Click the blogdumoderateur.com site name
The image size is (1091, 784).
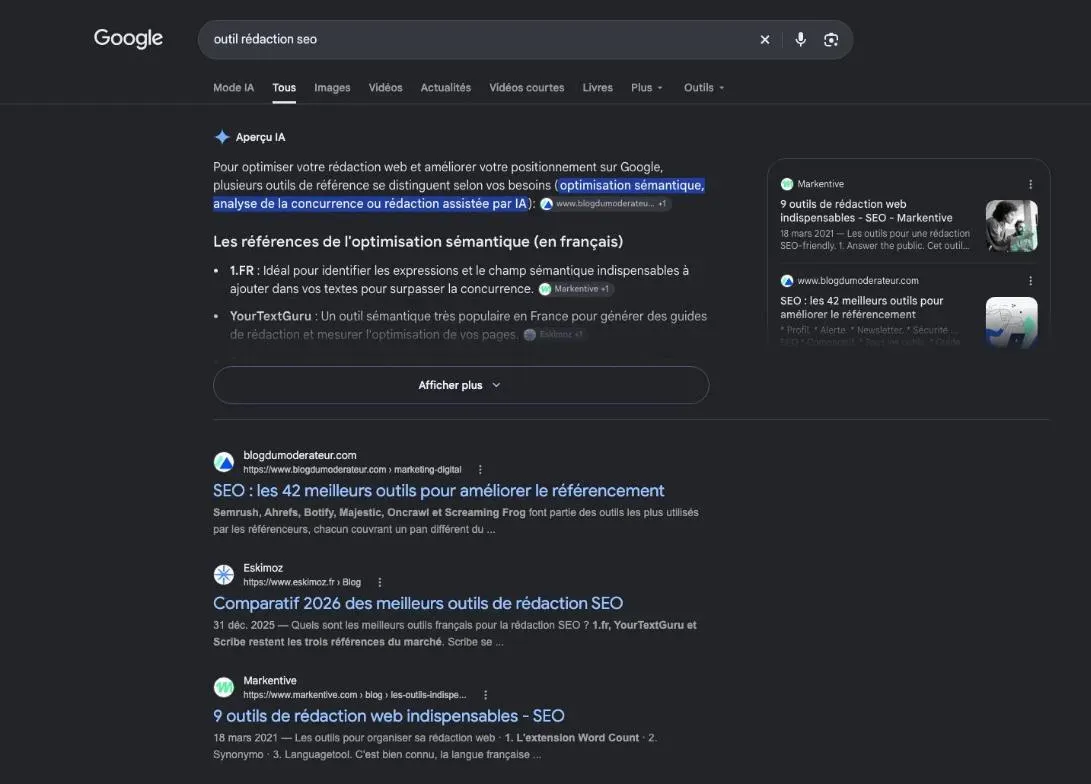click(300, 455)
